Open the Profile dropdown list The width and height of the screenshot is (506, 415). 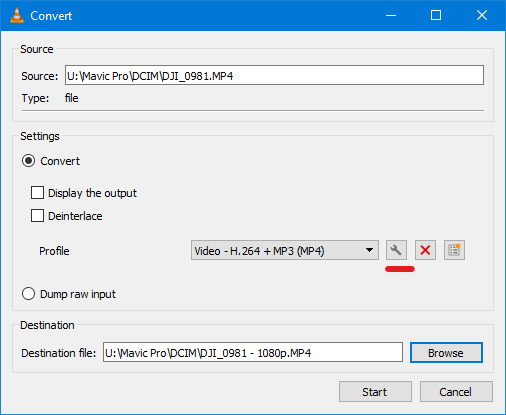pos(285,250)
